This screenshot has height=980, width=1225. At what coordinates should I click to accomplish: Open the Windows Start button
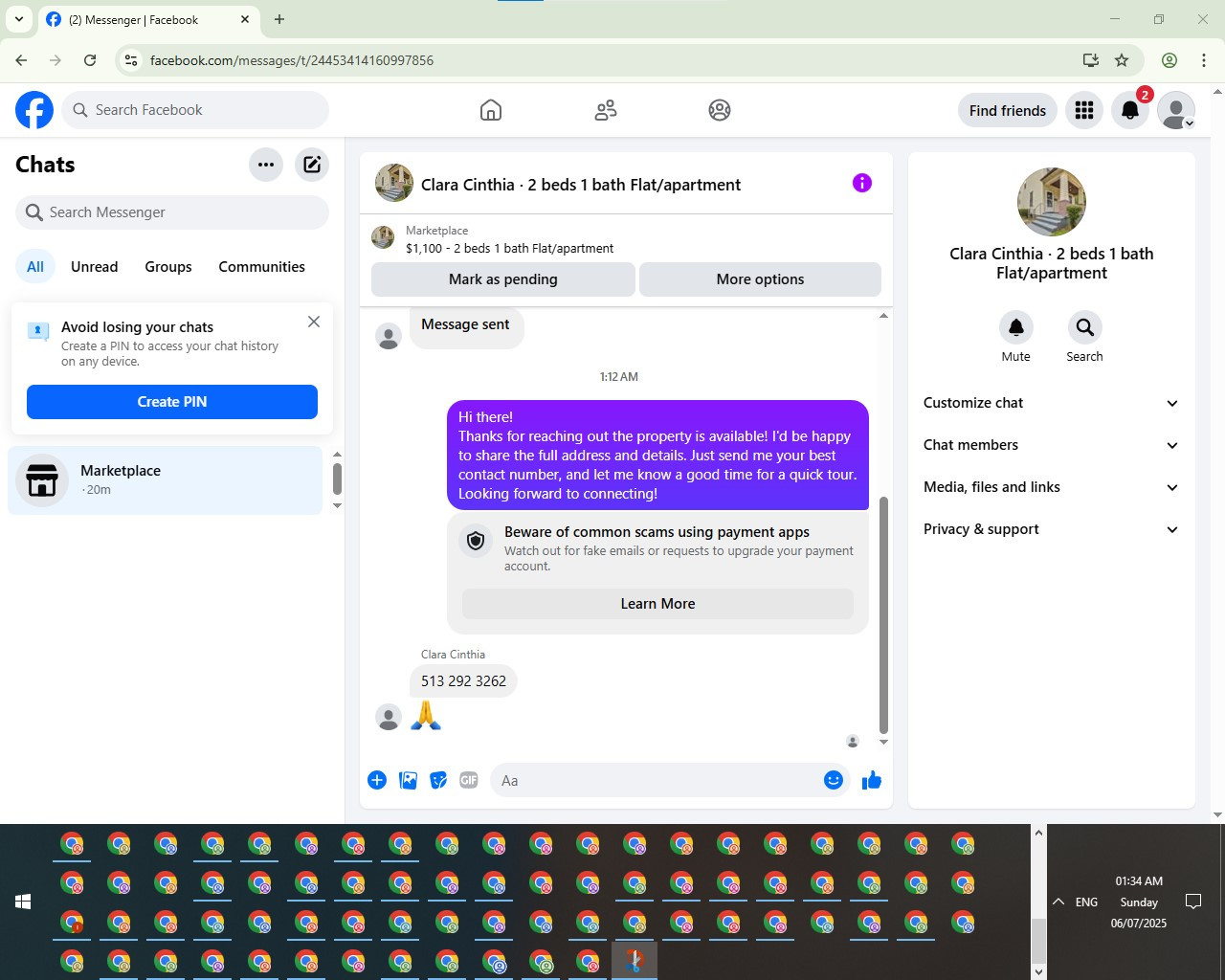(23, 902)
